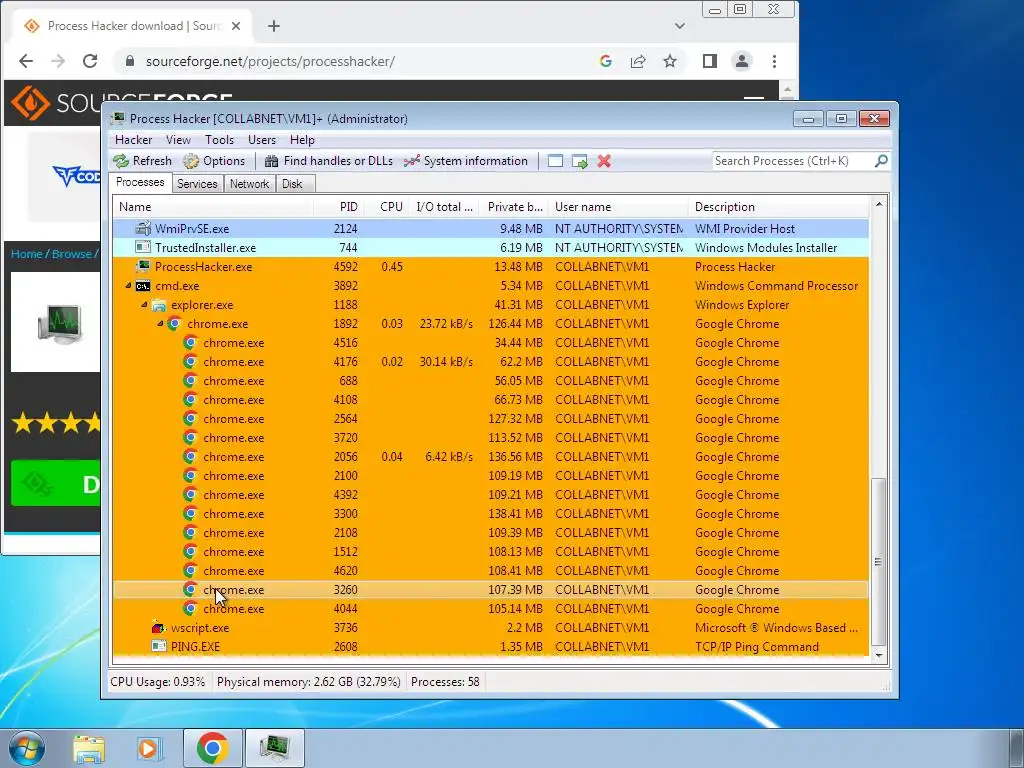
Task: Open the Tools menu
Action: point(219,140)
